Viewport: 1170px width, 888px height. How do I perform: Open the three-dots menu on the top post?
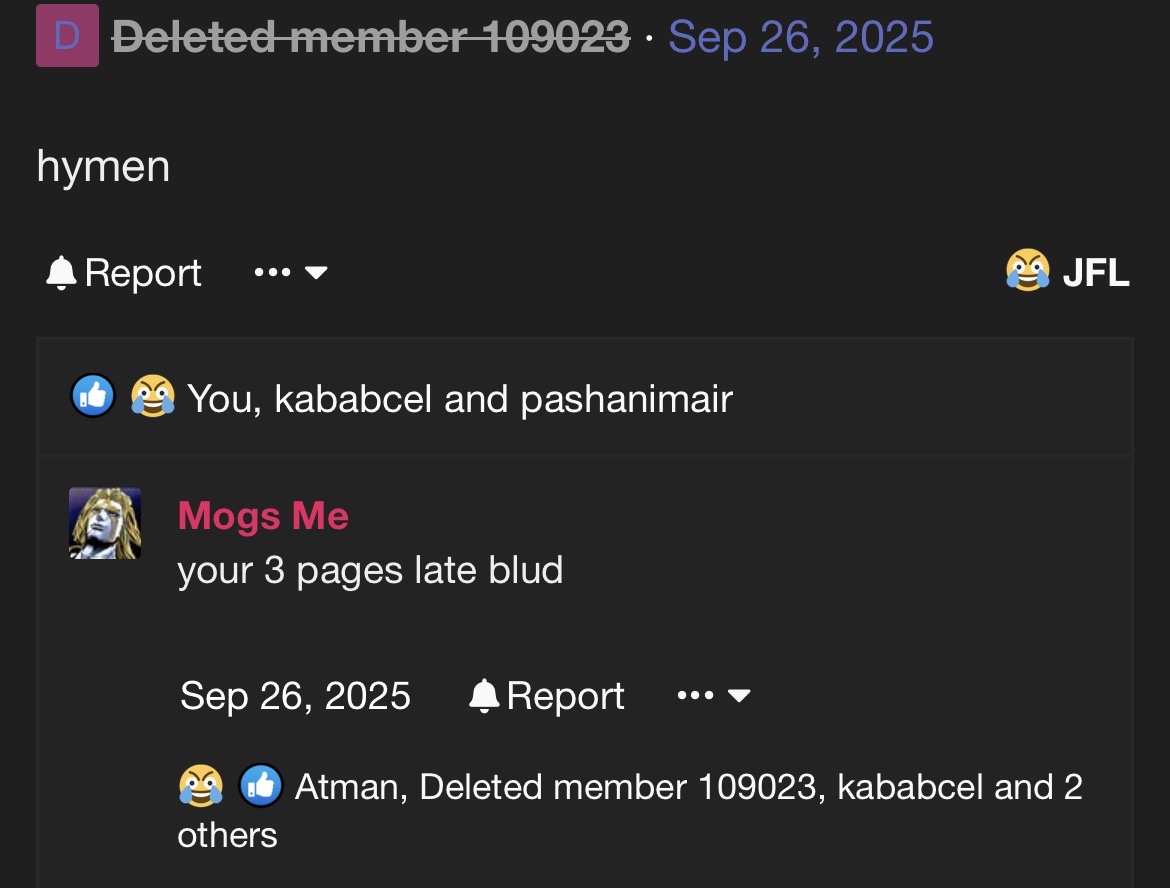pyautogui.click(x=273, y=272)
